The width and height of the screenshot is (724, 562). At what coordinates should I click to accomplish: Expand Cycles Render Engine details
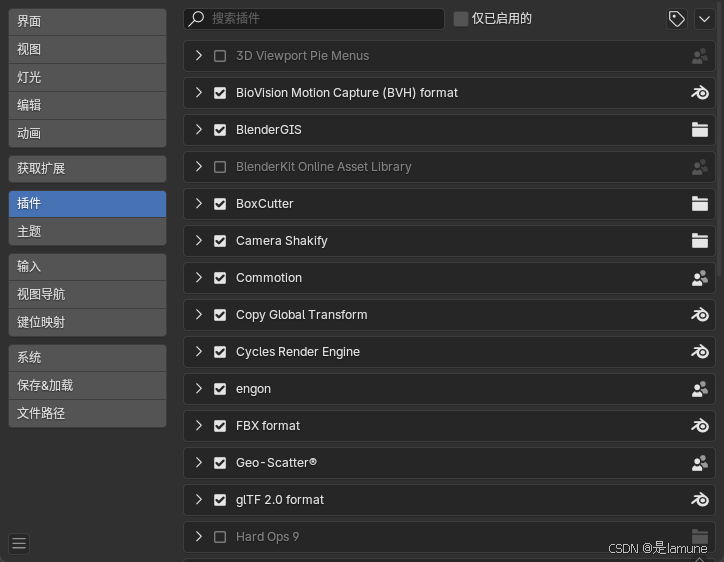tap(199, 352)
